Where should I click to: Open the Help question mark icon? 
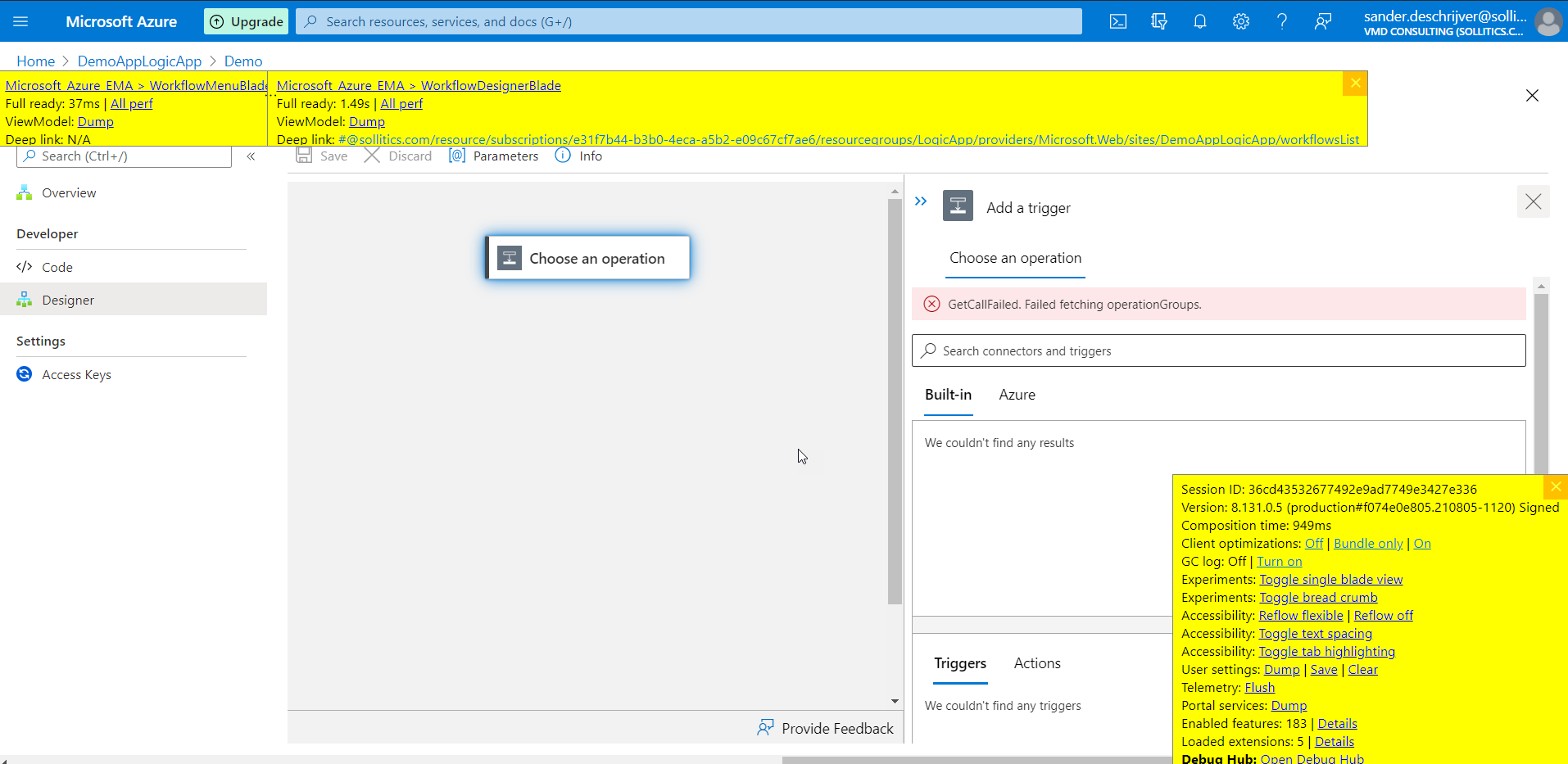tap(1282, 21)
